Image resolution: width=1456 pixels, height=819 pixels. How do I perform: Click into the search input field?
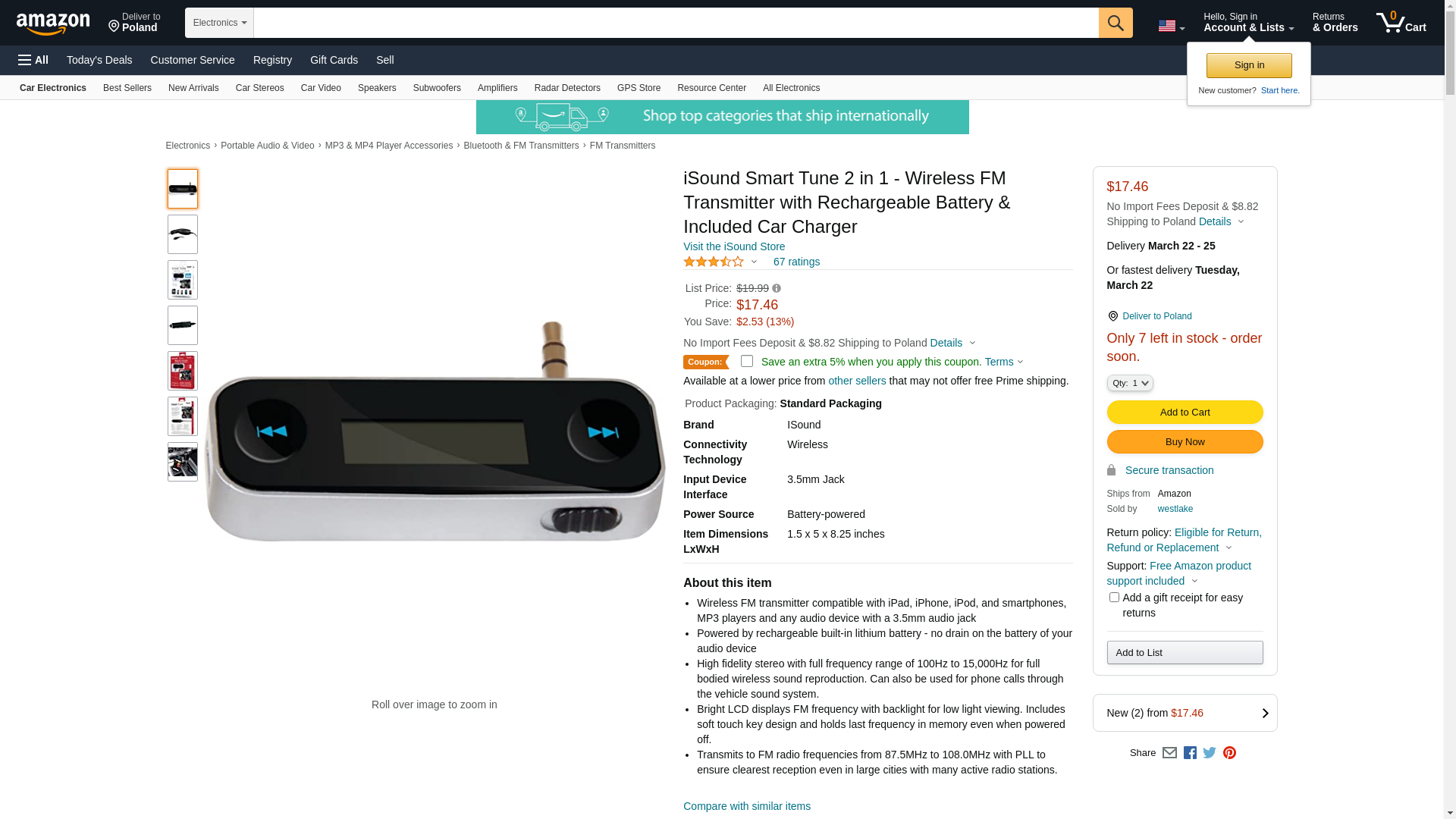pyautogui.click(x=676, y=23)
